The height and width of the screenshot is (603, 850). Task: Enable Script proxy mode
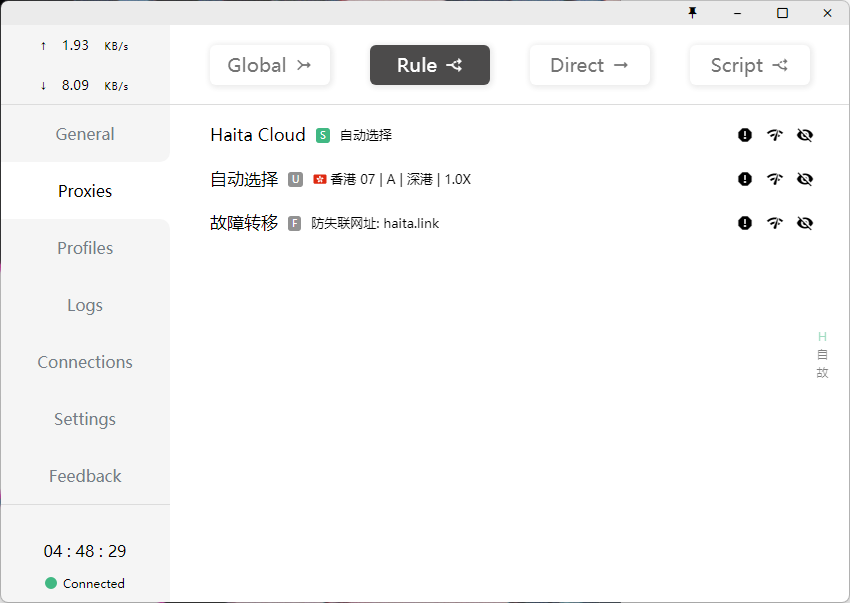(750, 65)
